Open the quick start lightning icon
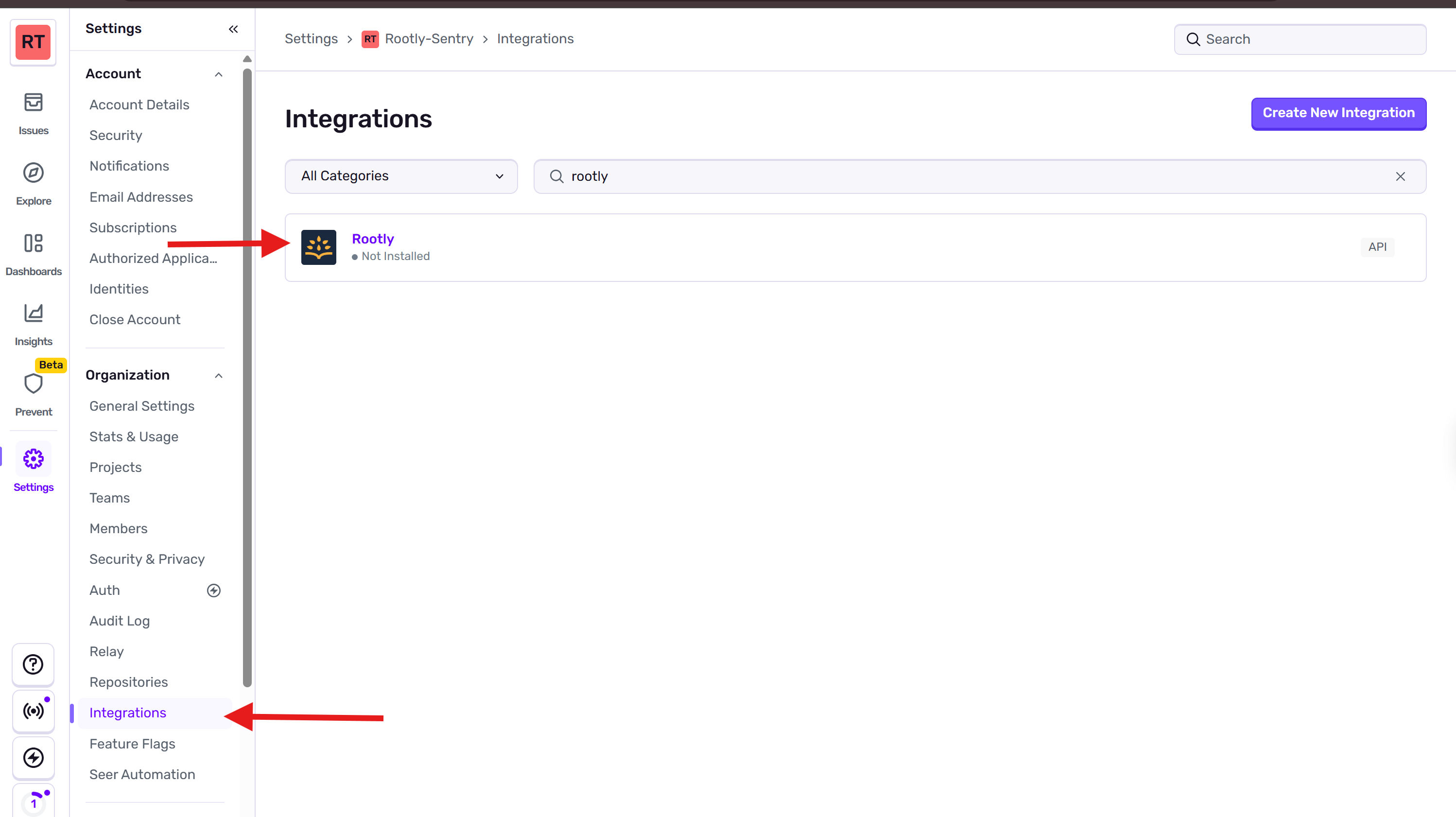The height and width of the screenshot is (817, 1456). click(x=33, y=758)
